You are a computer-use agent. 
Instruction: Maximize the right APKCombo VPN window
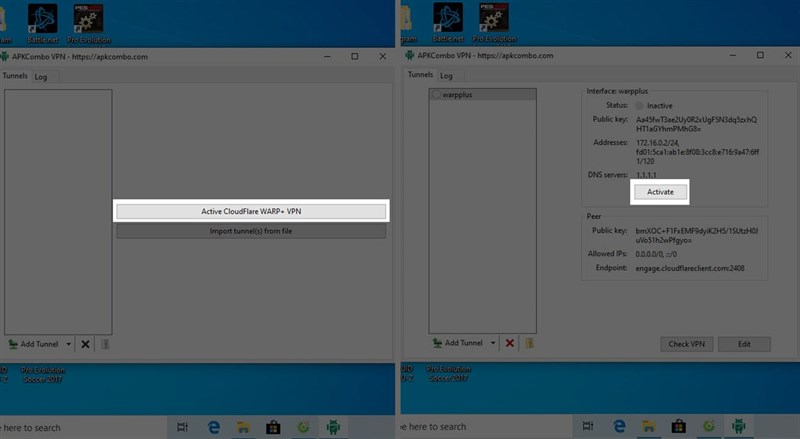tap(760, 55)
